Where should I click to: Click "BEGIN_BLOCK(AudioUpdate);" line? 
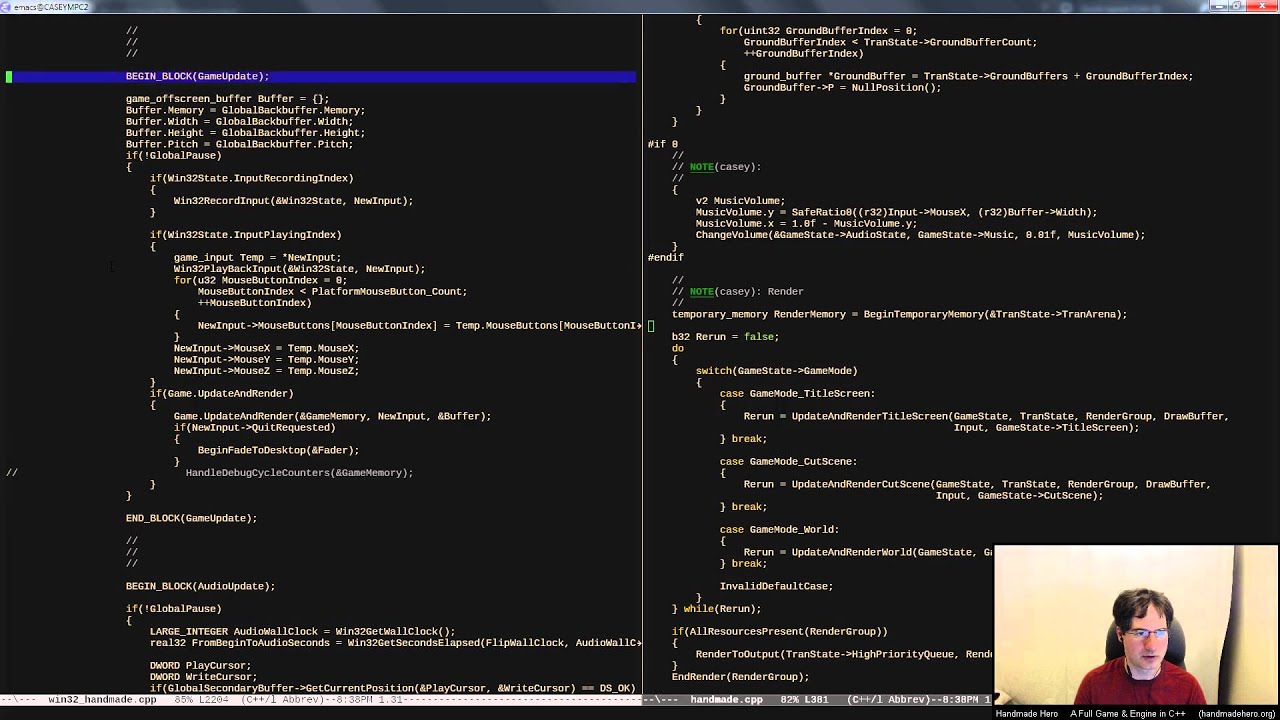(x=200, y=586)
